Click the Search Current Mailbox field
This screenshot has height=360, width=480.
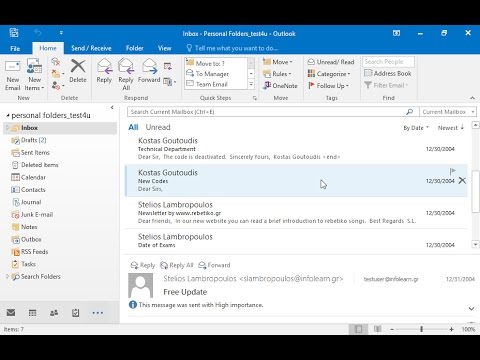(x=266, y=112)
